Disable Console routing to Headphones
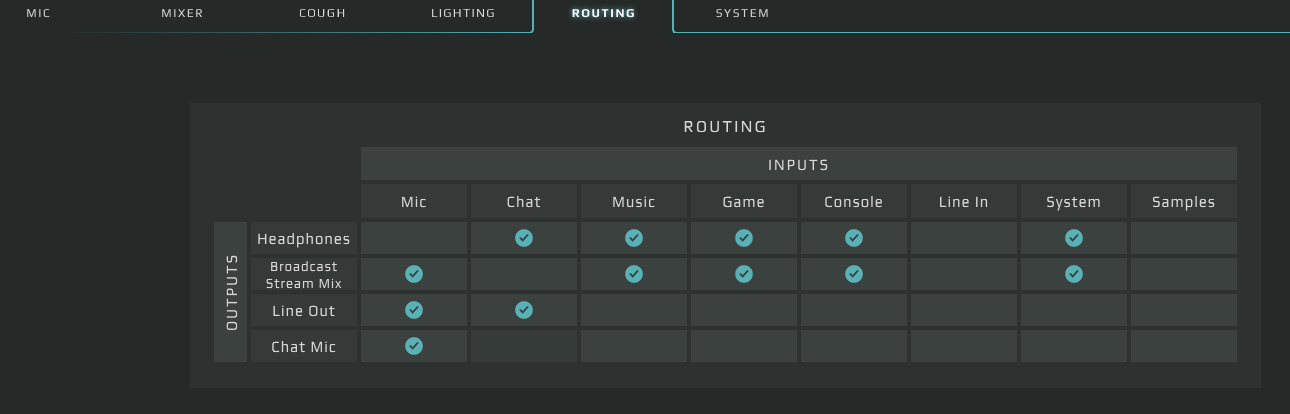 pos(854,238)
